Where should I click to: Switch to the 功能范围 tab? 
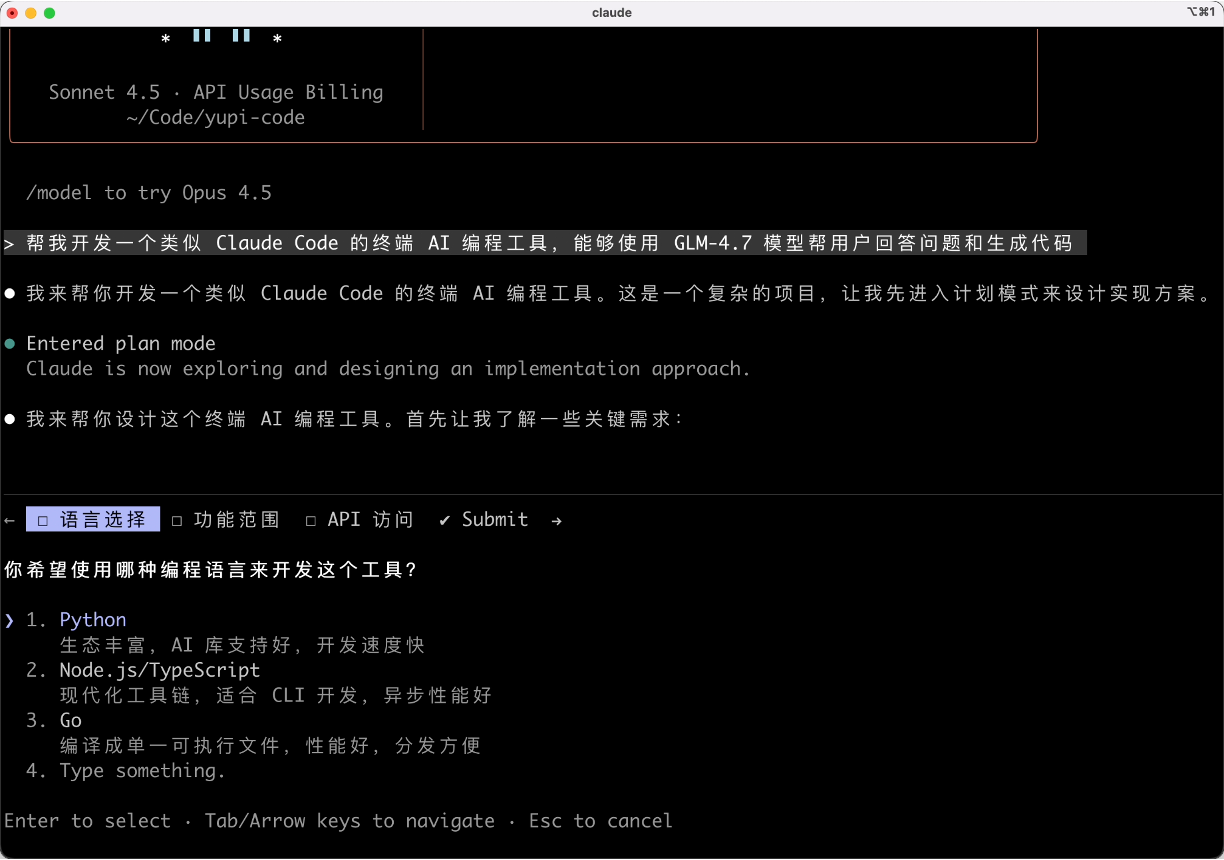[226, 519]
